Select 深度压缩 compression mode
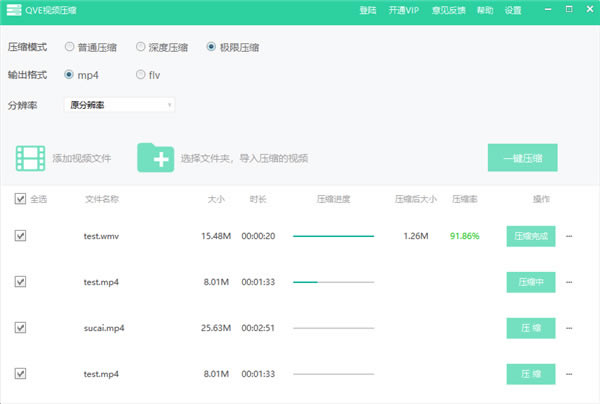 click(141, 47)
